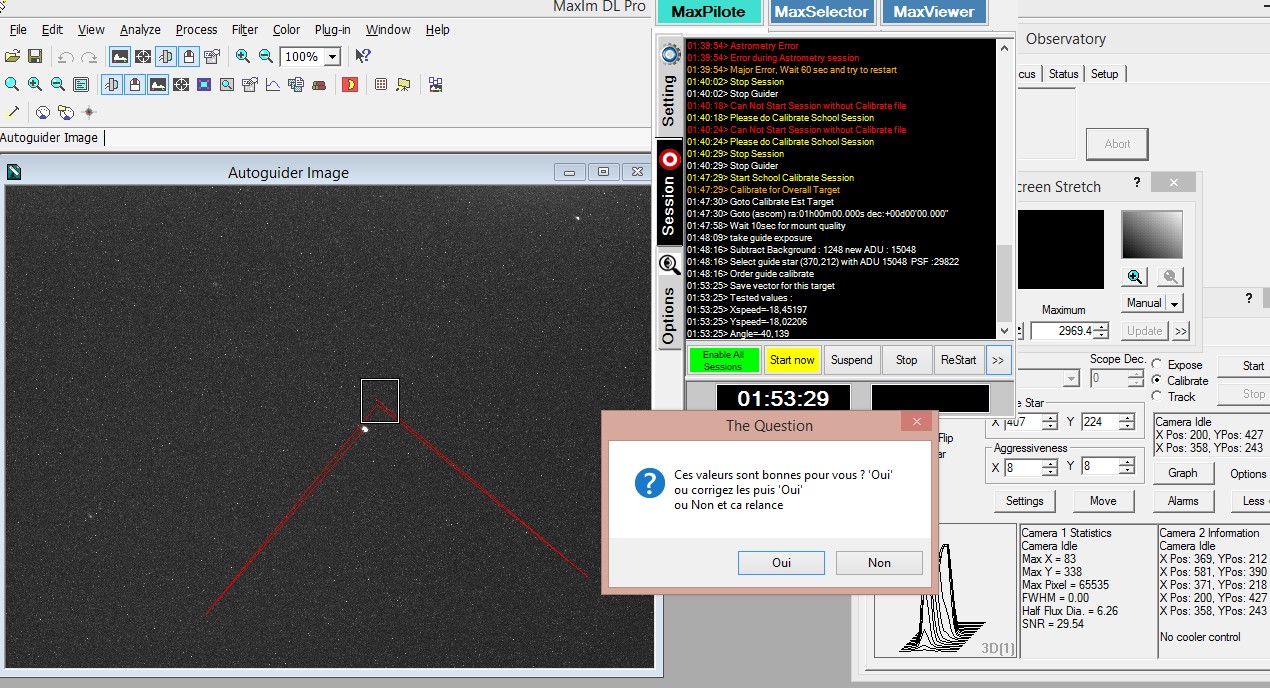1270x688 pixels.
Task: Open the line profile curve icon
Action: (x=273, y=85)
